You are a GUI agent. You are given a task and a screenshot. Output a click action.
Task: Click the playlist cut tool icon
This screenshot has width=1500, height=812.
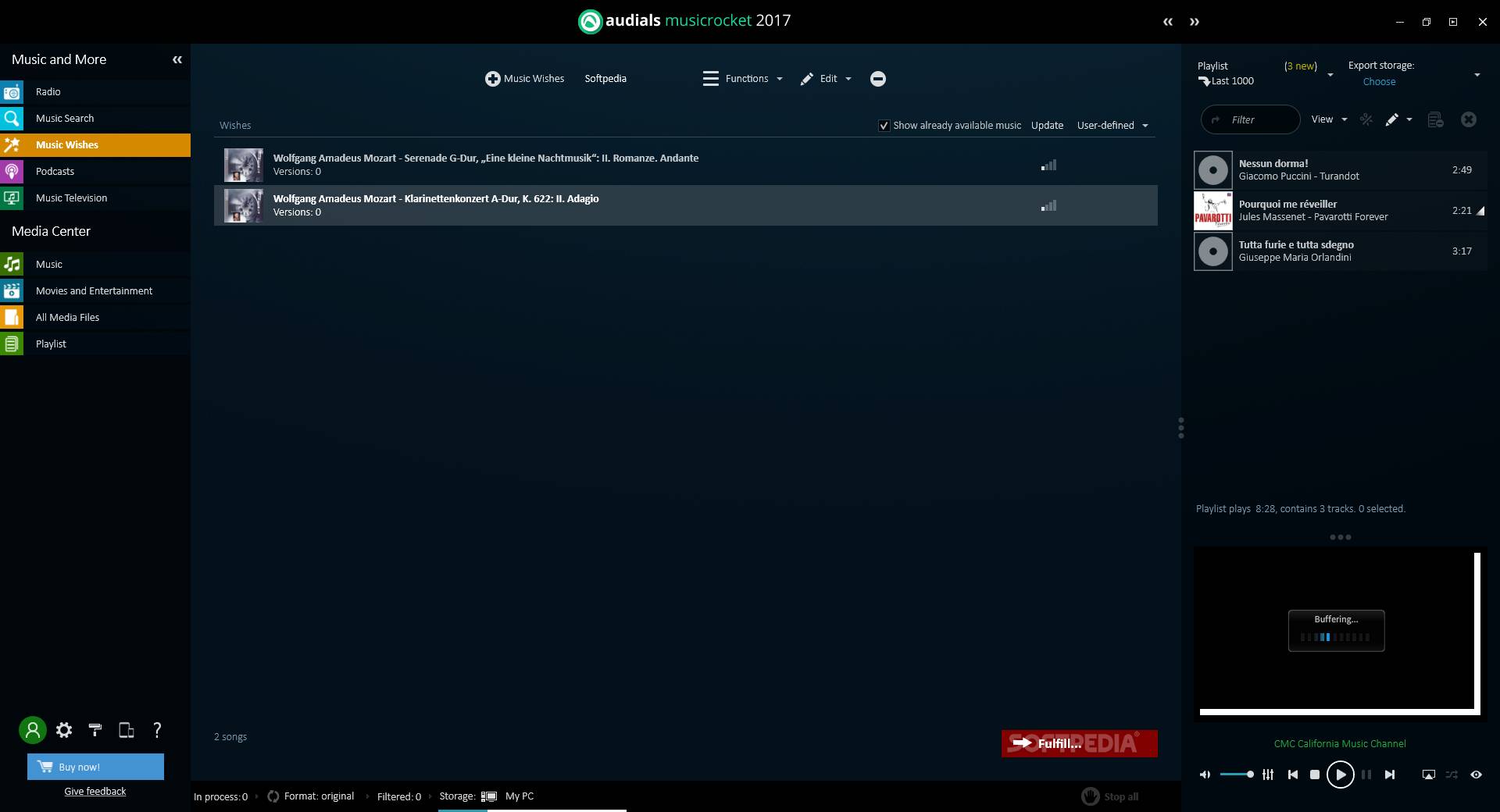point(1366,119)
